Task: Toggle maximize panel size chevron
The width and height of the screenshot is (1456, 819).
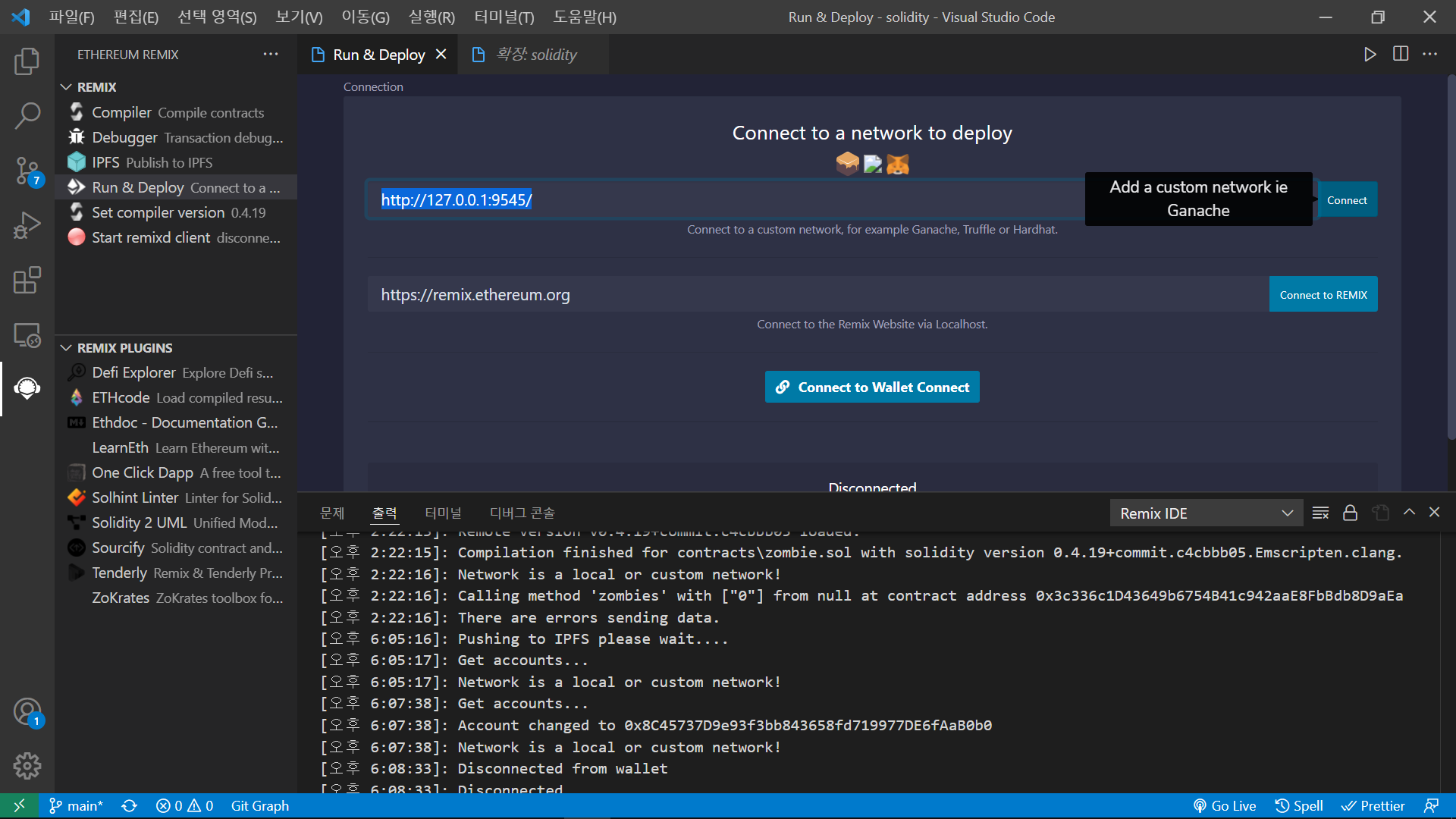Action: 1409,513
